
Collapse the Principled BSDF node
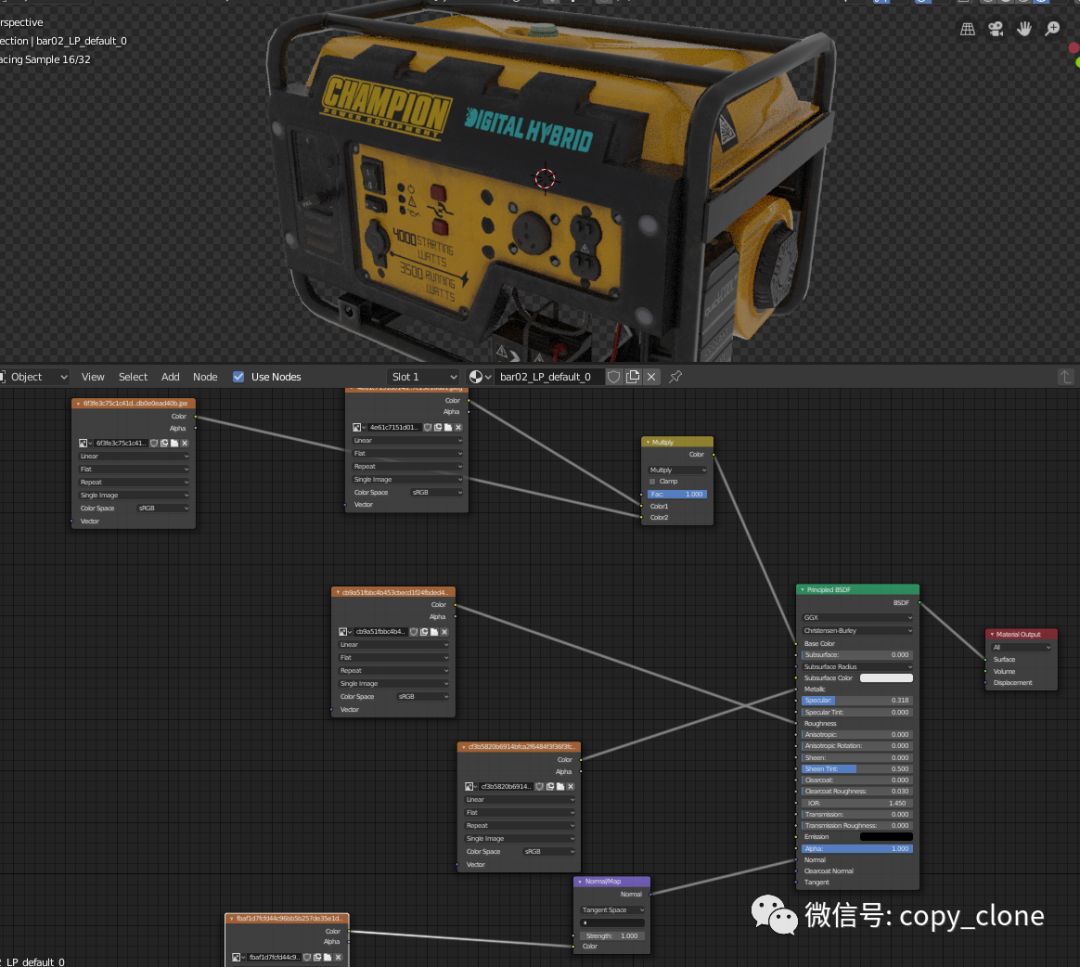(802, 590)
